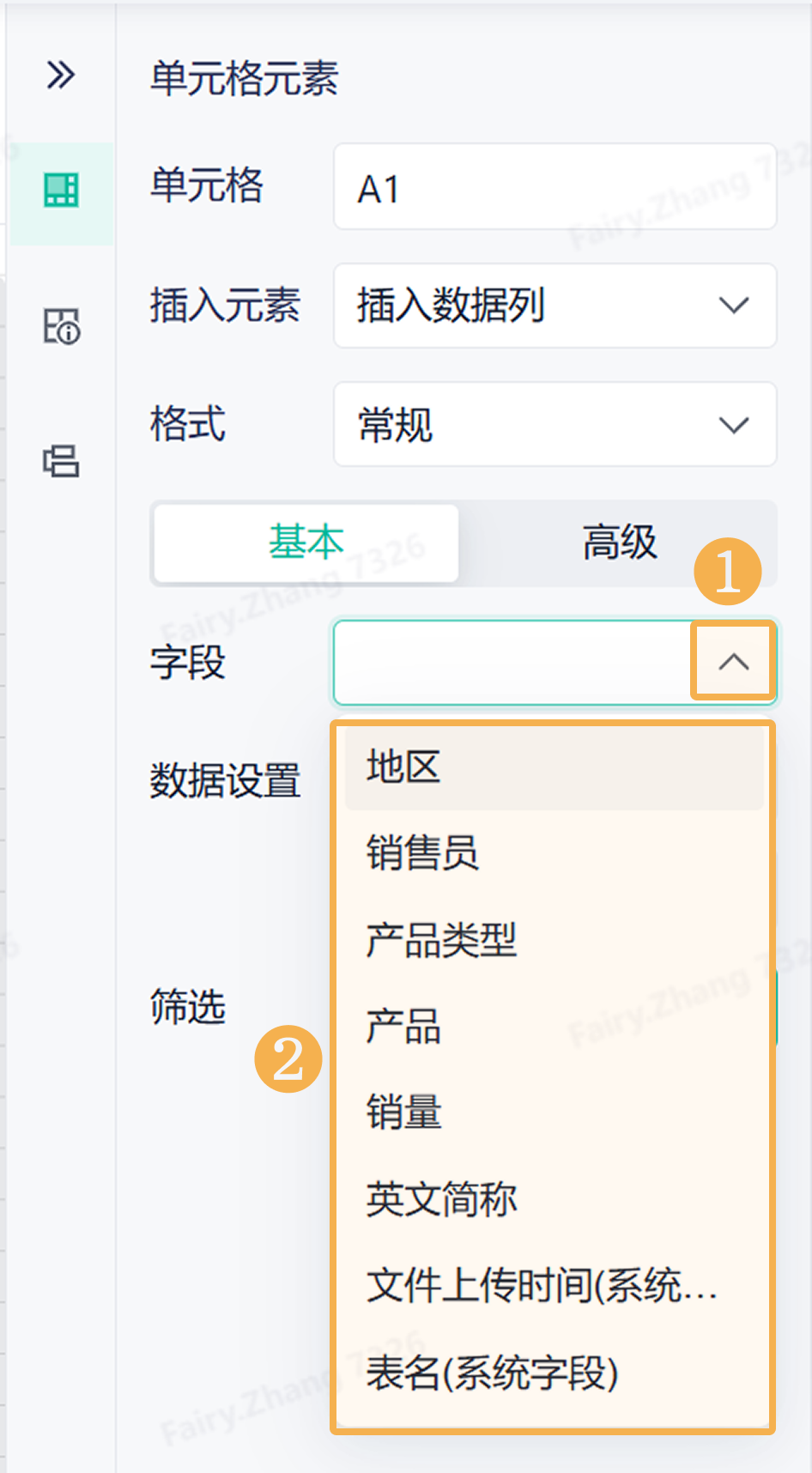Choose 产品 field option
The height and width of the screenshot is (1473, 812).
(x=554, y=1027)
